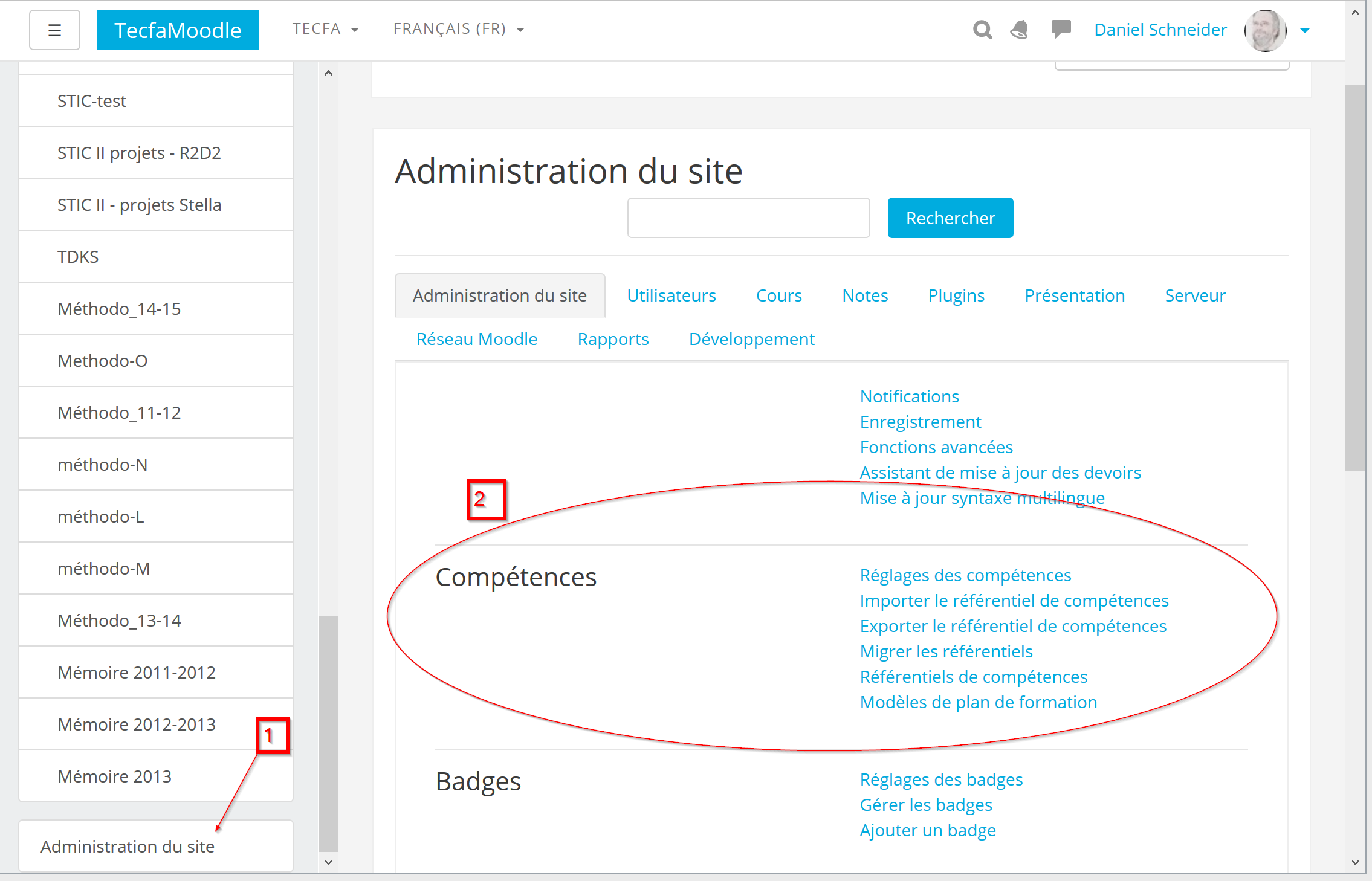Click the Rechercher button
This screenshot has width=1372, height=881.
950,218
